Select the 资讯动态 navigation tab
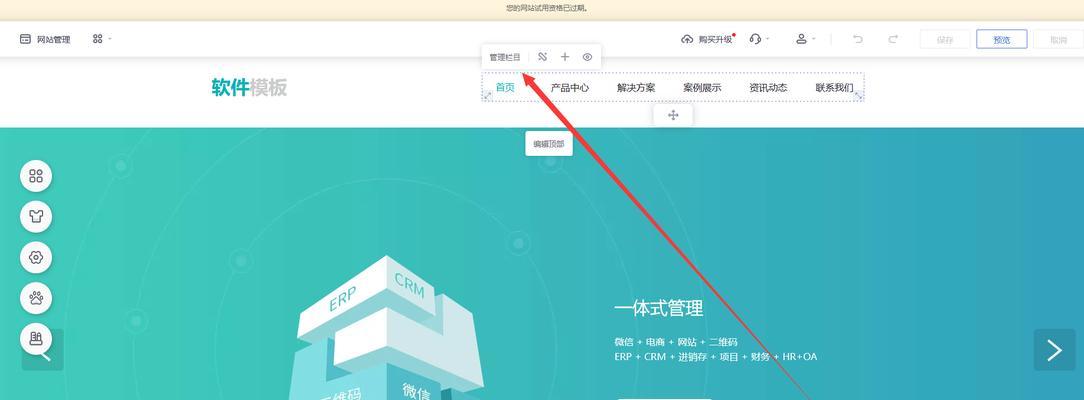 coord(768,88)
